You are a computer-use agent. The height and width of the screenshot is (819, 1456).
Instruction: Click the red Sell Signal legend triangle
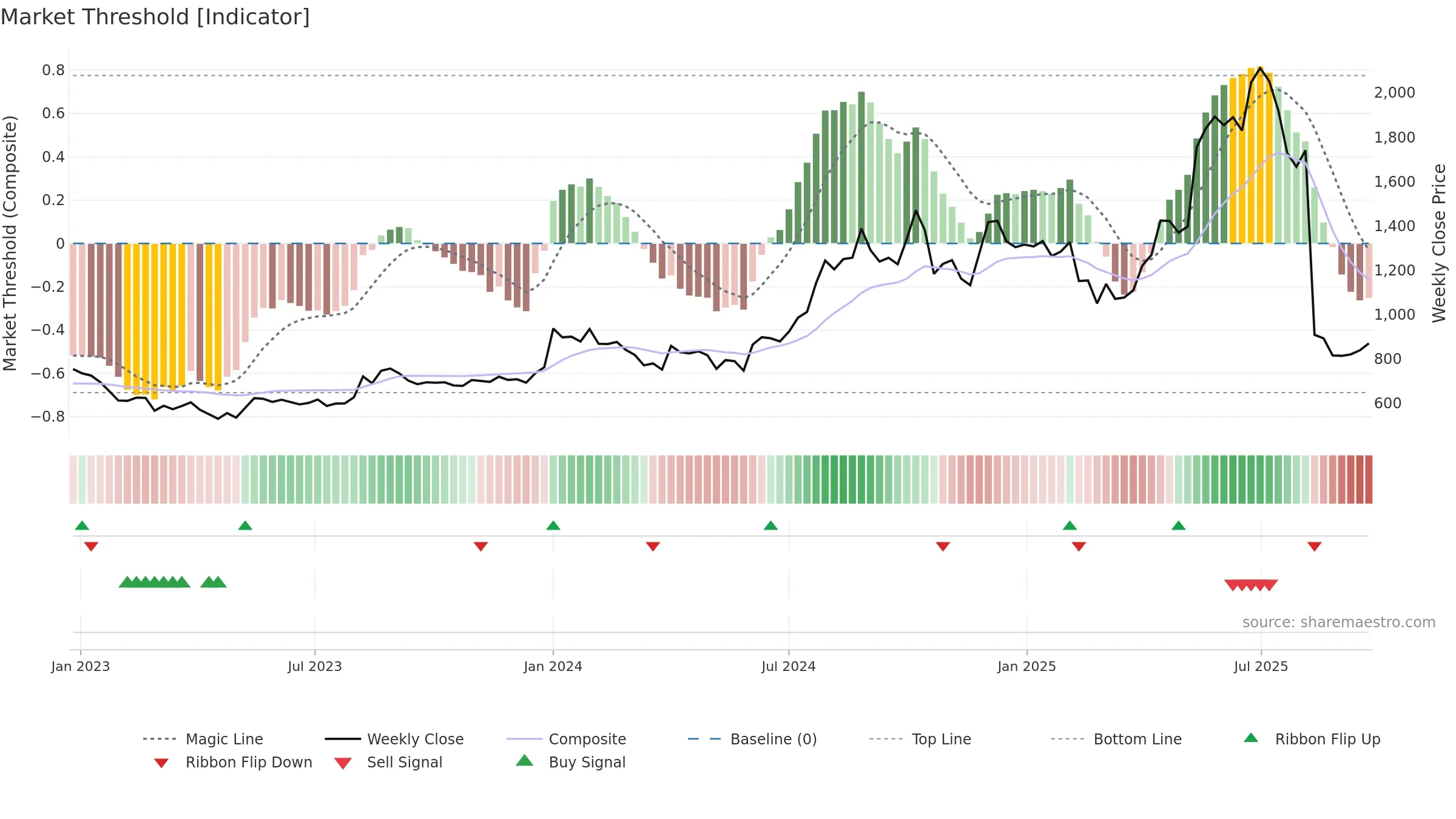pyautogui.click(x=343, y=763)
